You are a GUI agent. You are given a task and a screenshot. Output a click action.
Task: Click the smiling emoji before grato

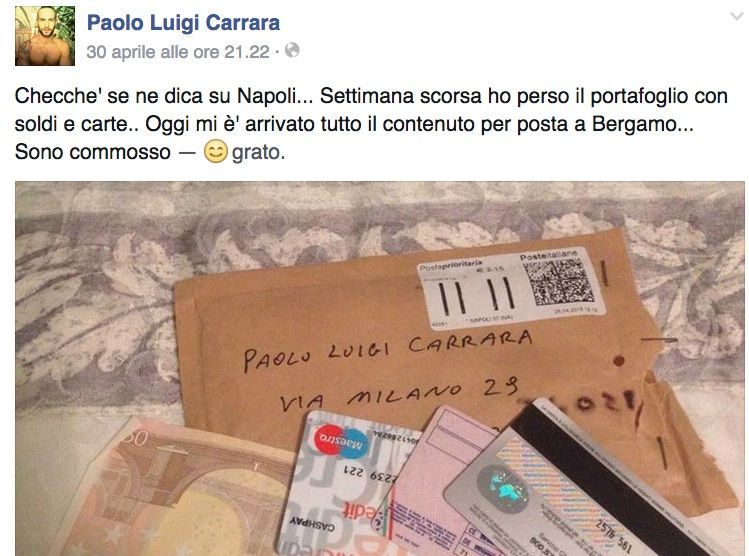[215, 151]
